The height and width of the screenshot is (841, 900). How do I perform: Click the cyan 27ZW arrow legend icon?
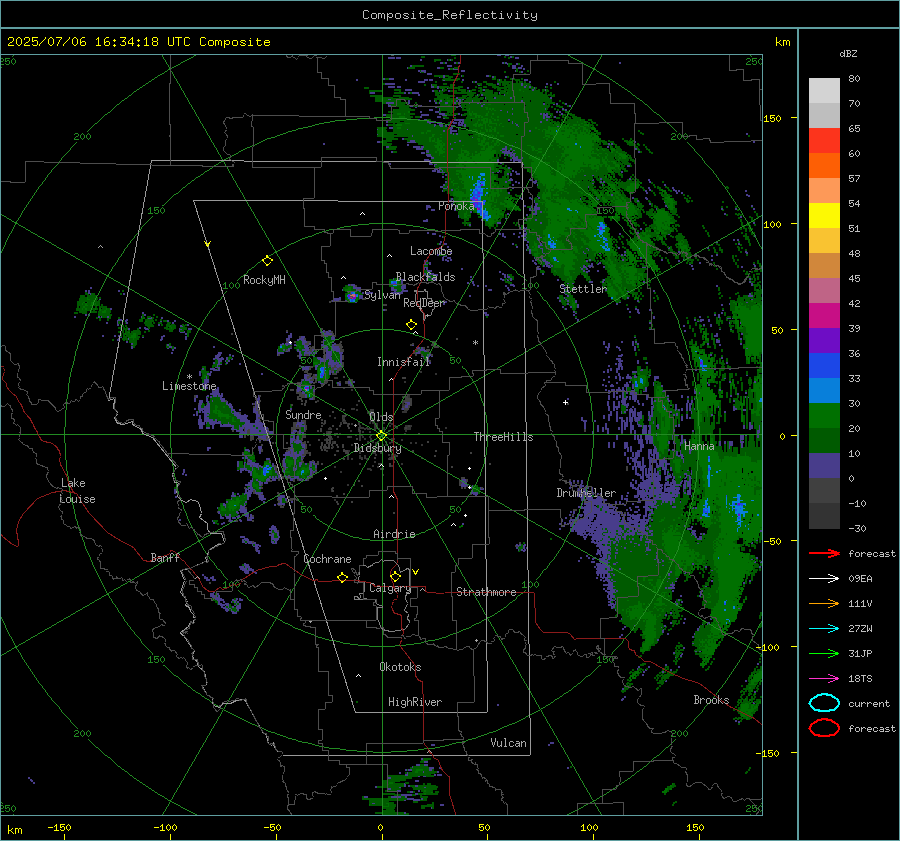[824, 629]
